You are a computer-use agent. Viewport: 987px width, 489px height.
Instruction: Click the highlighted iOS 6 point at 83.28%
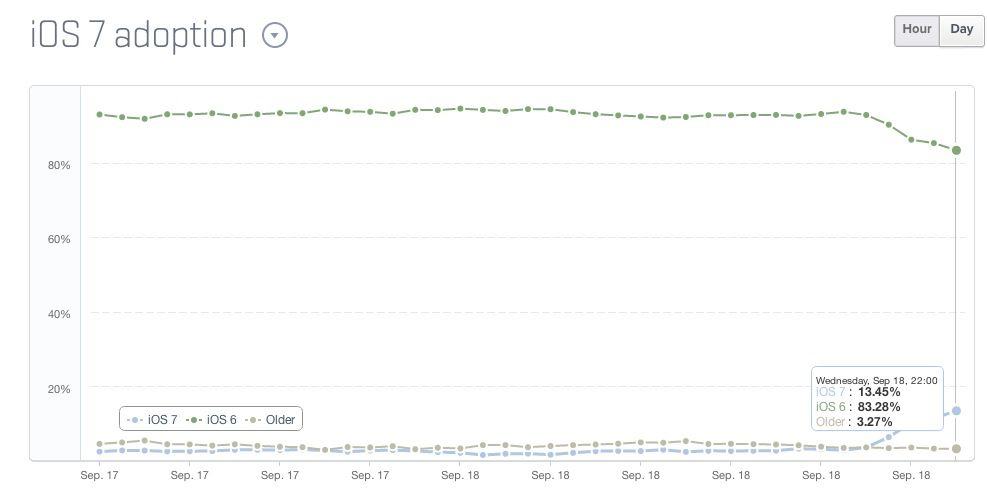[x=956, y=150]
